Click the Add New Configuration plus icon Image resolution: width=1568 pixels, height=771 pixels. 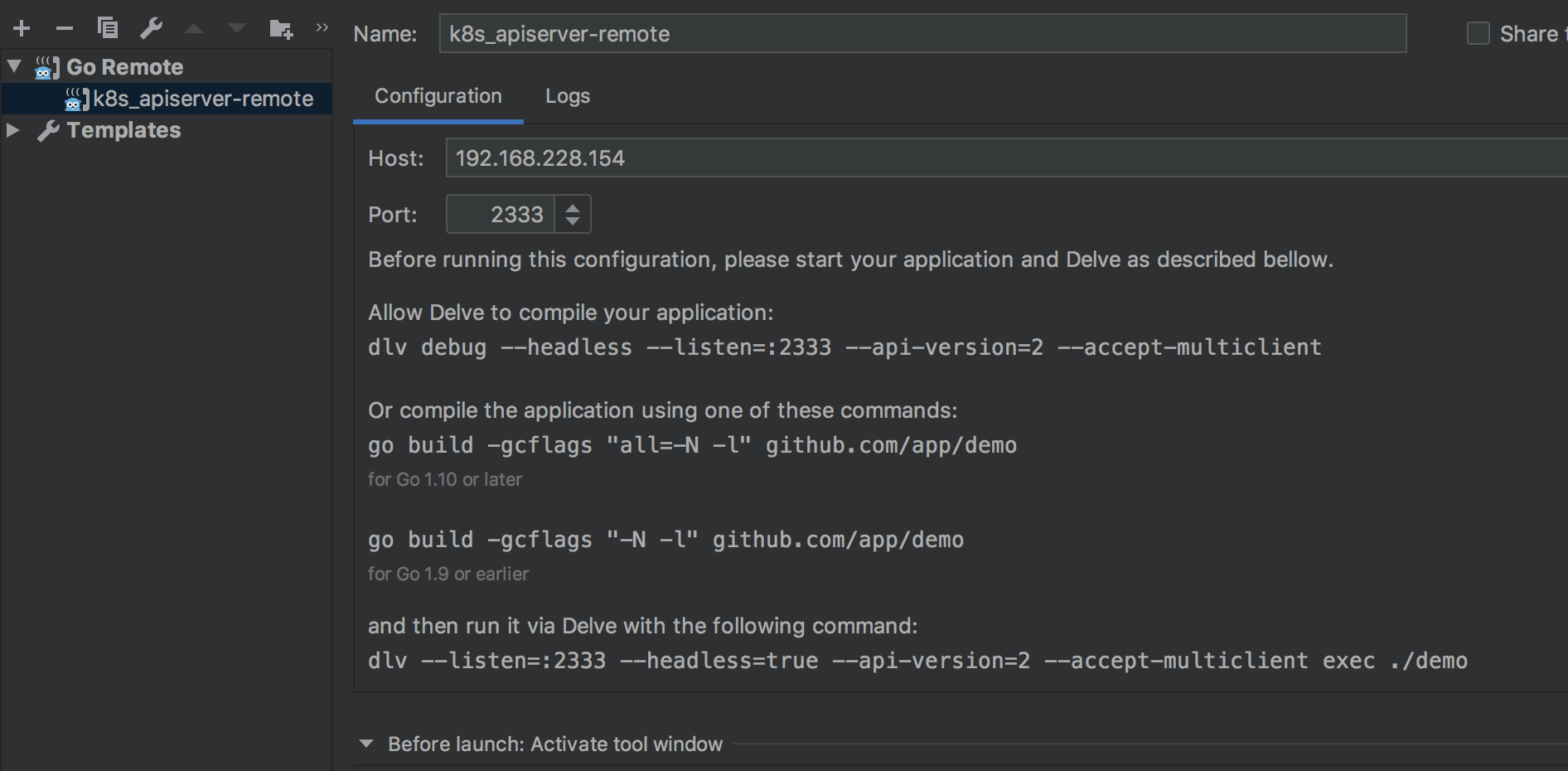coord(22,29)
